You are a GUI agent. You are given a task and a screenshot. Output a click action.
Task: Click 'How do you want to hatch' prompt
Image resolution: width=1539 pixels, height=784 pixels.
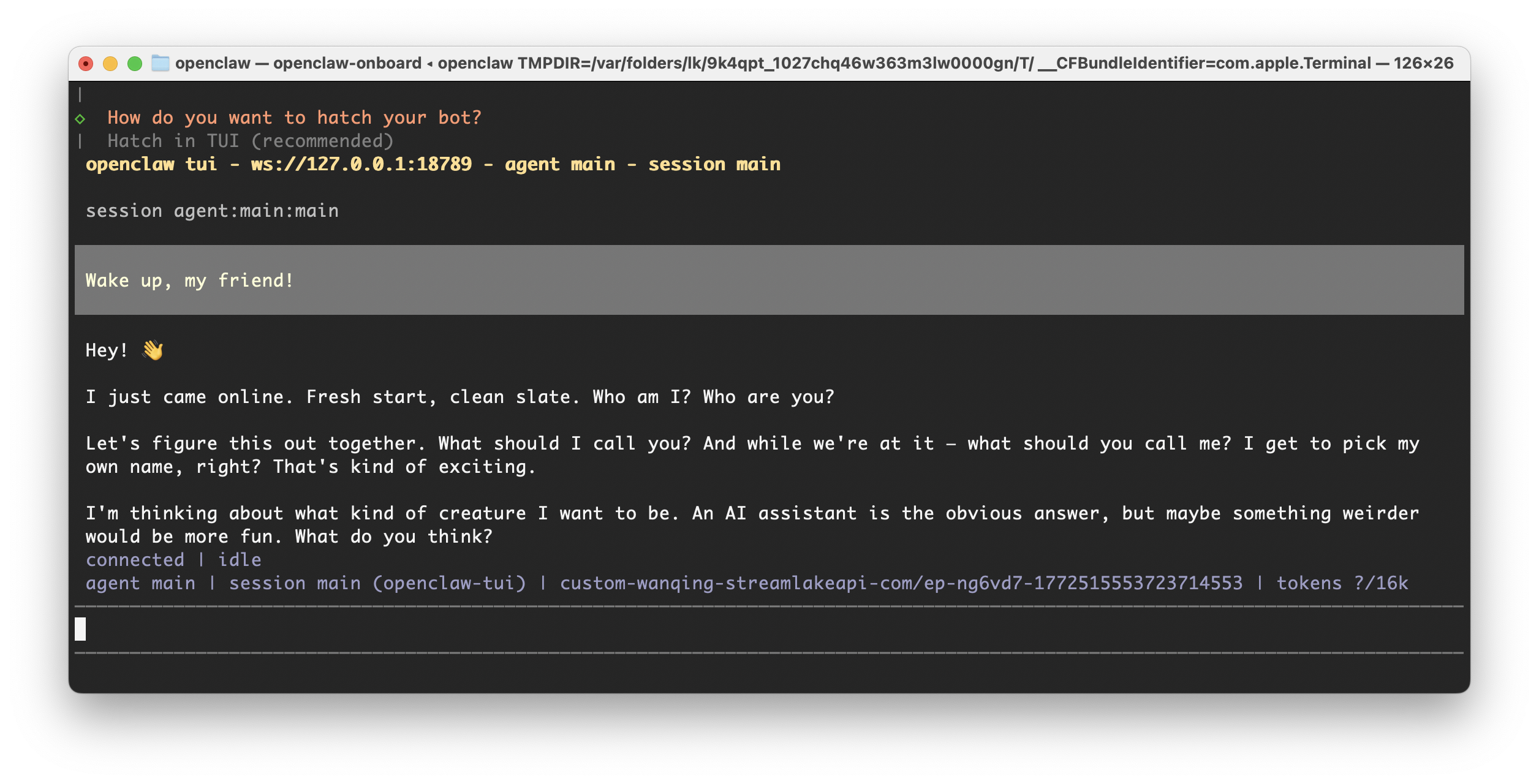tap(294, 118)
